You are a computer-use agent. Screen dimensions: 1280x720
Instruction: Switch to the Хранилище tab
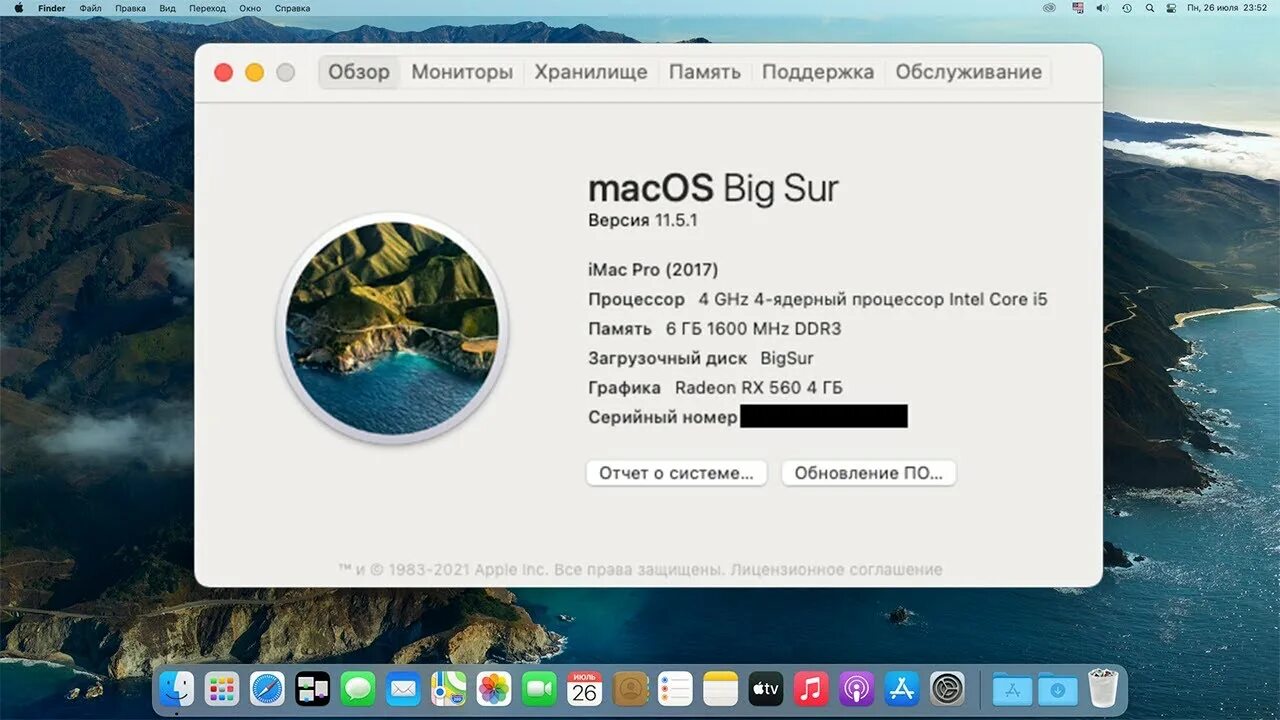click(591, 72)
